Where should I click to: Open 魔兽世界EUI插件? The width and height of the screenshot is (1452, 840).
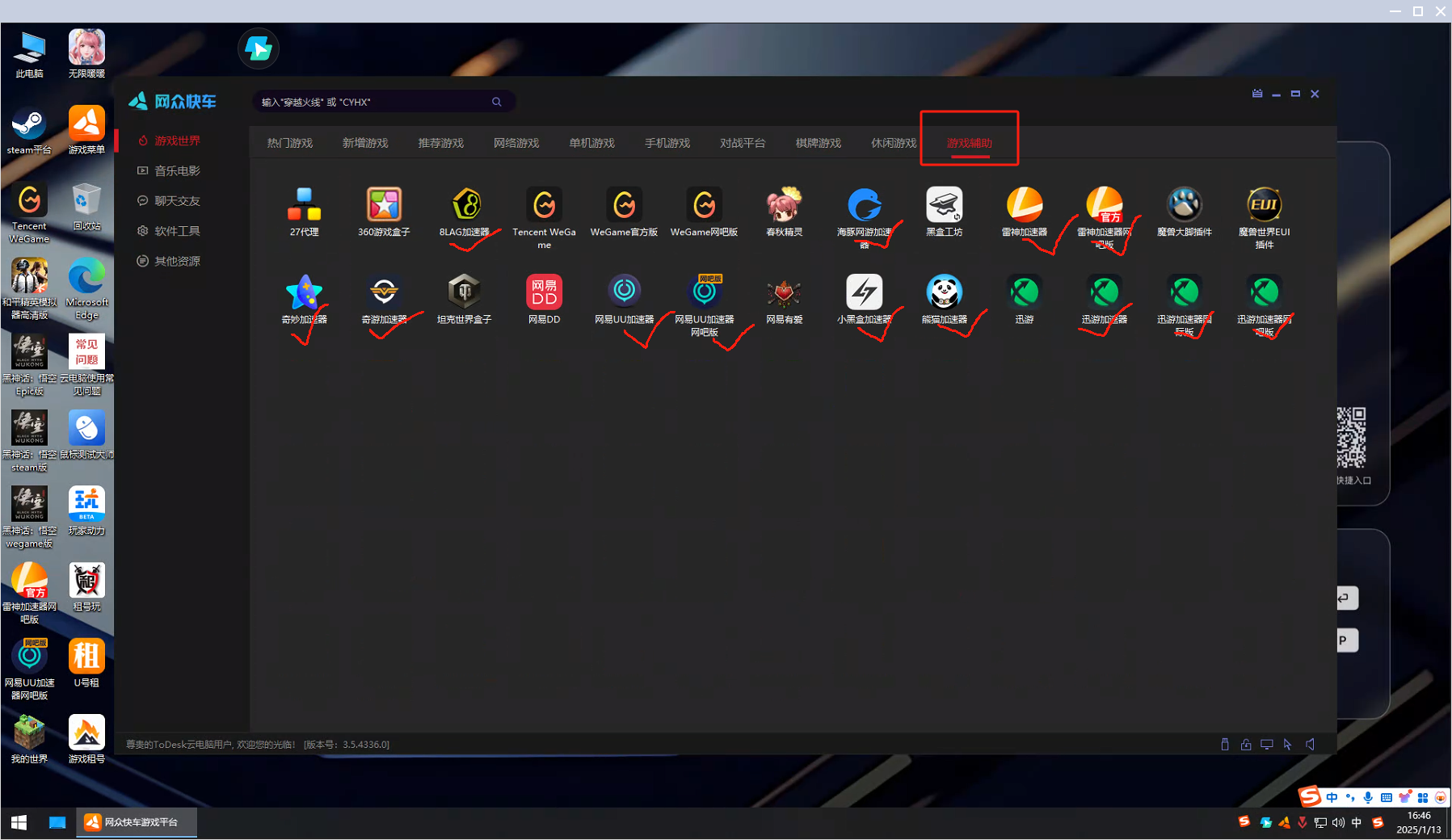point(1264,205)
